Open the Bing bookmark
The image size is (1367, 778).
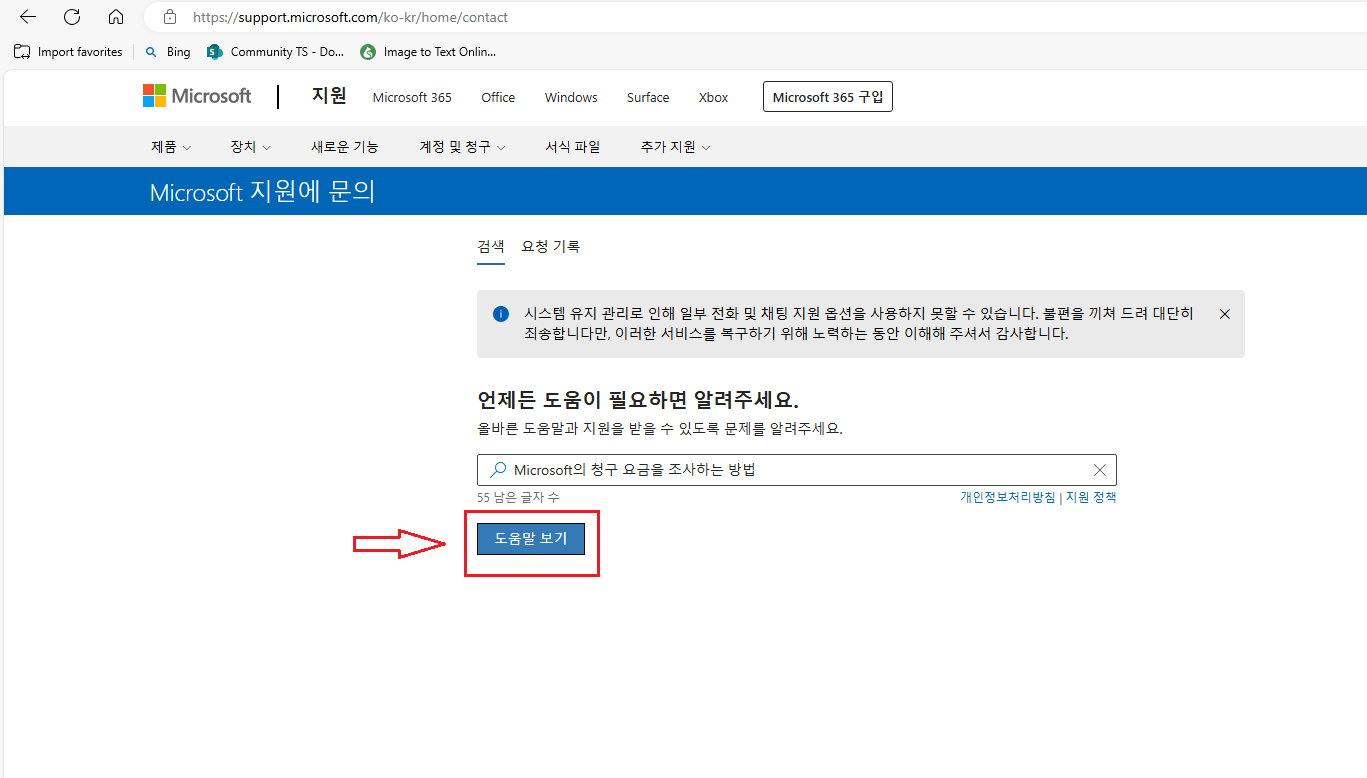tap(168, 52)
